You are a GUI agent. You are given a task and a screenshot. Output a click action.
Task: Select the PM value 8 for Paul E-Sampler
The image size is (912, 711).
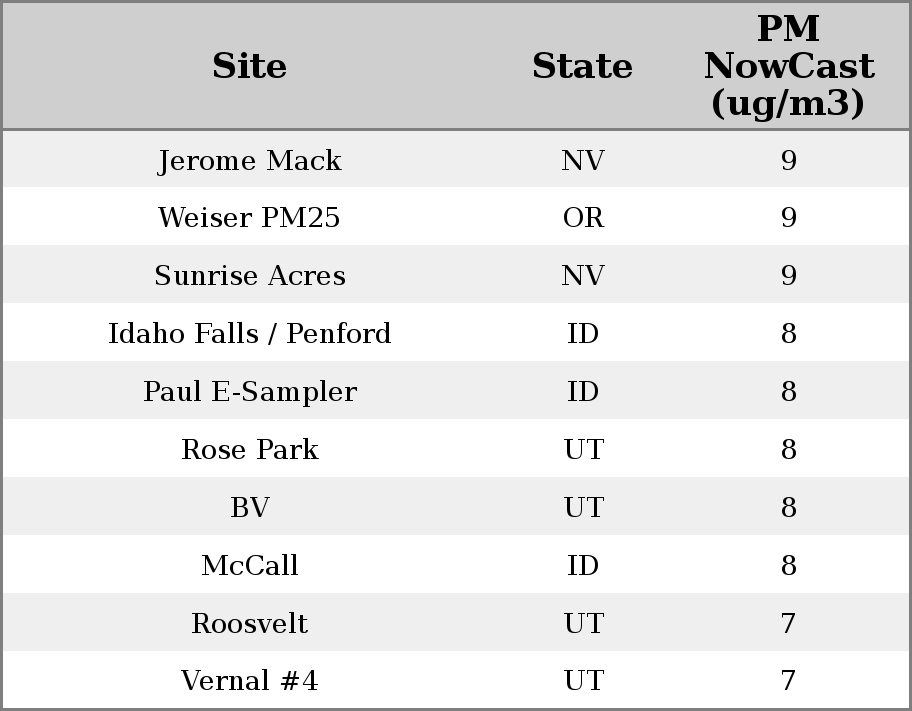coord(788,392)
